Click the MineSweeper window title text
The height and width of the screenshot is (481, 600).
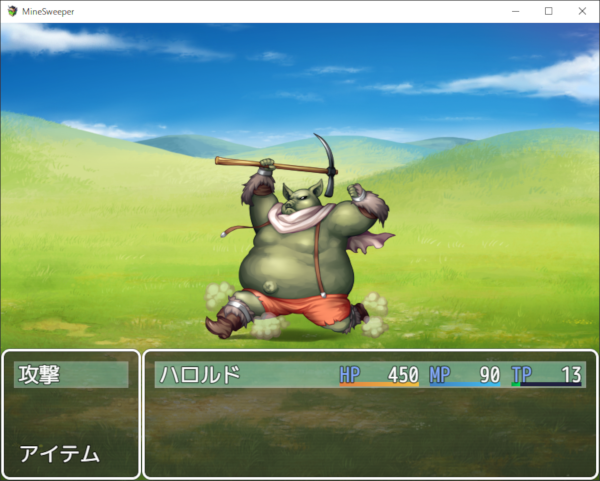pyautogui.click(x=48, y=12)
